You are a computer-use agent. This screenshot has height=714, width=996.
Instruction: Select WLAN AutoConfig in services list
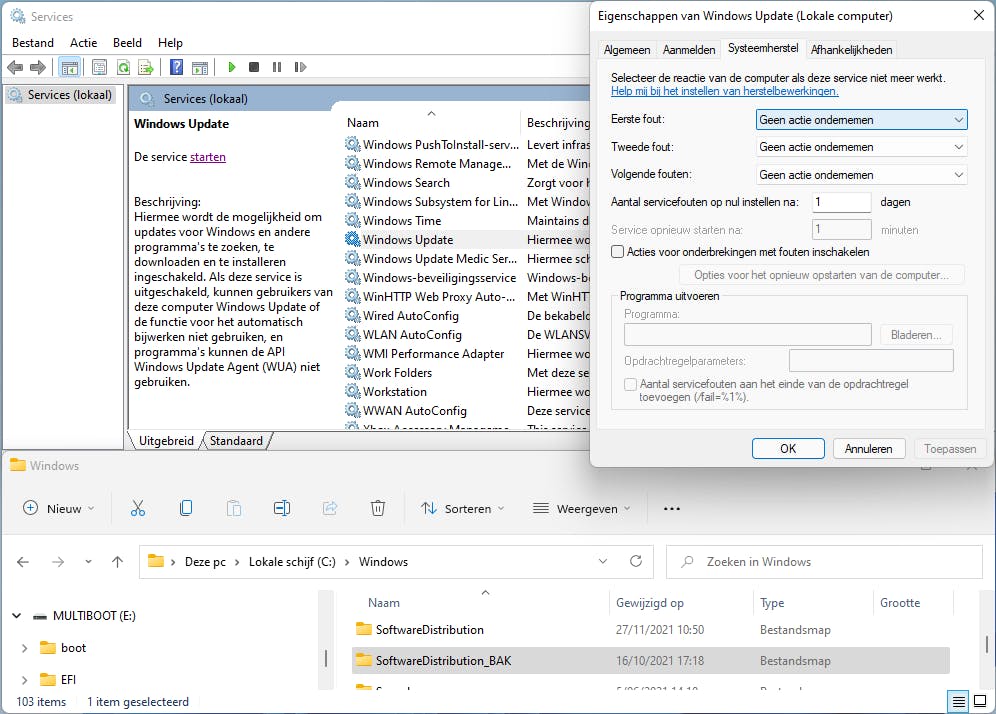(x=412, y=335)
